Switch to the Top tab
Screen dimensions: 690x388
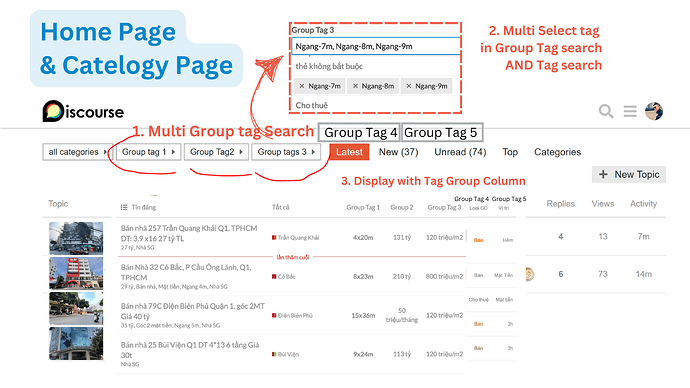pos(510,152)
